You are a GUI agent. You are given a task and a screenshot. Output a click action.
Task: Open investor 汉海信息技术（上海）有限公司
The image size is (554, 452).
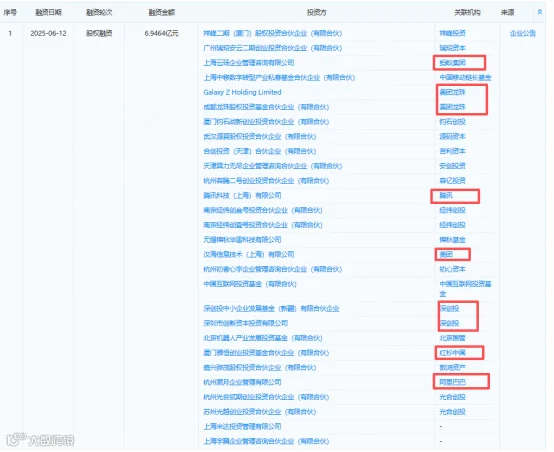248,254
